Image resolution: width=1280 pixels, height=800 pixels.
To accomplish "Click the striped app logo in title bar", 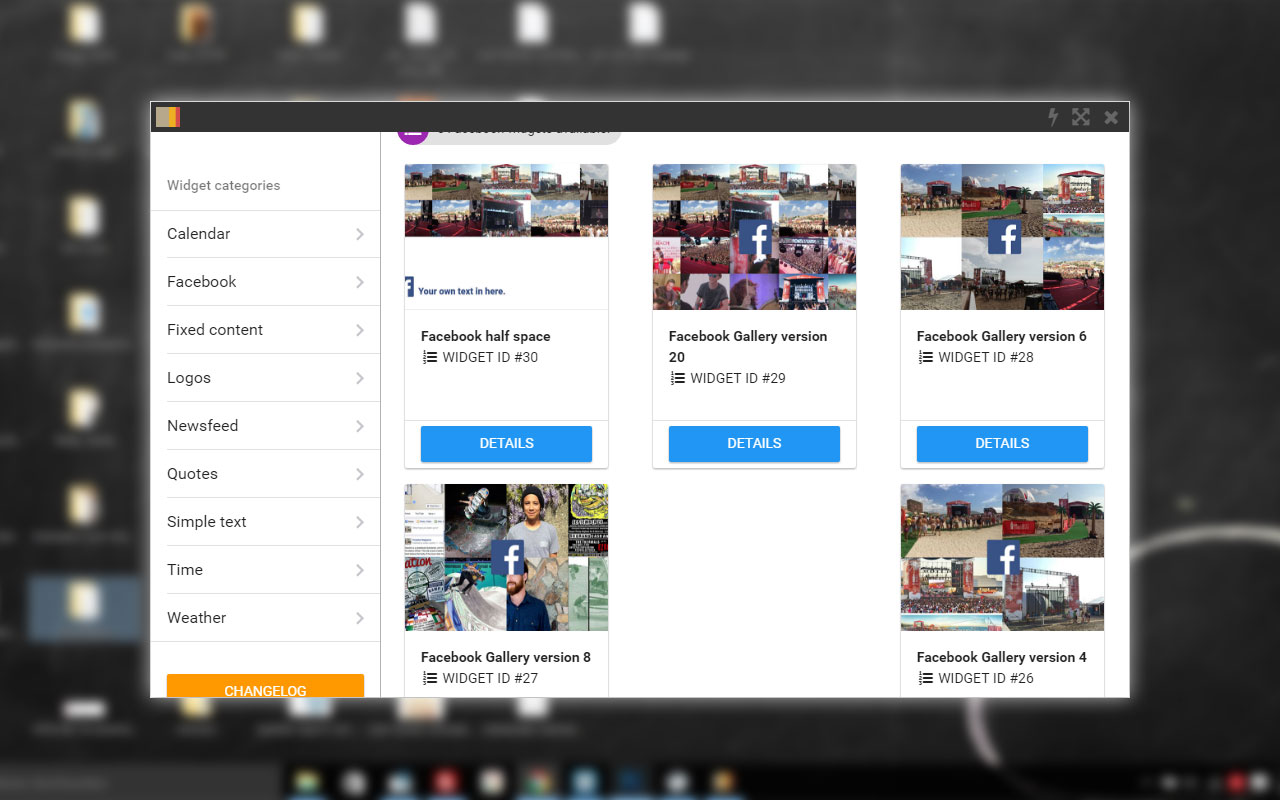I will coord(168,117).
